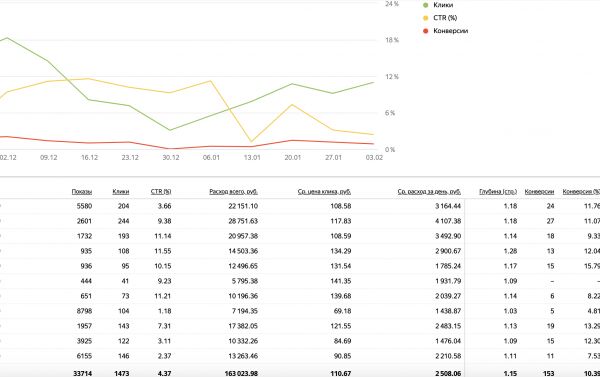Select the click price 141.35

tap(341, 281)
